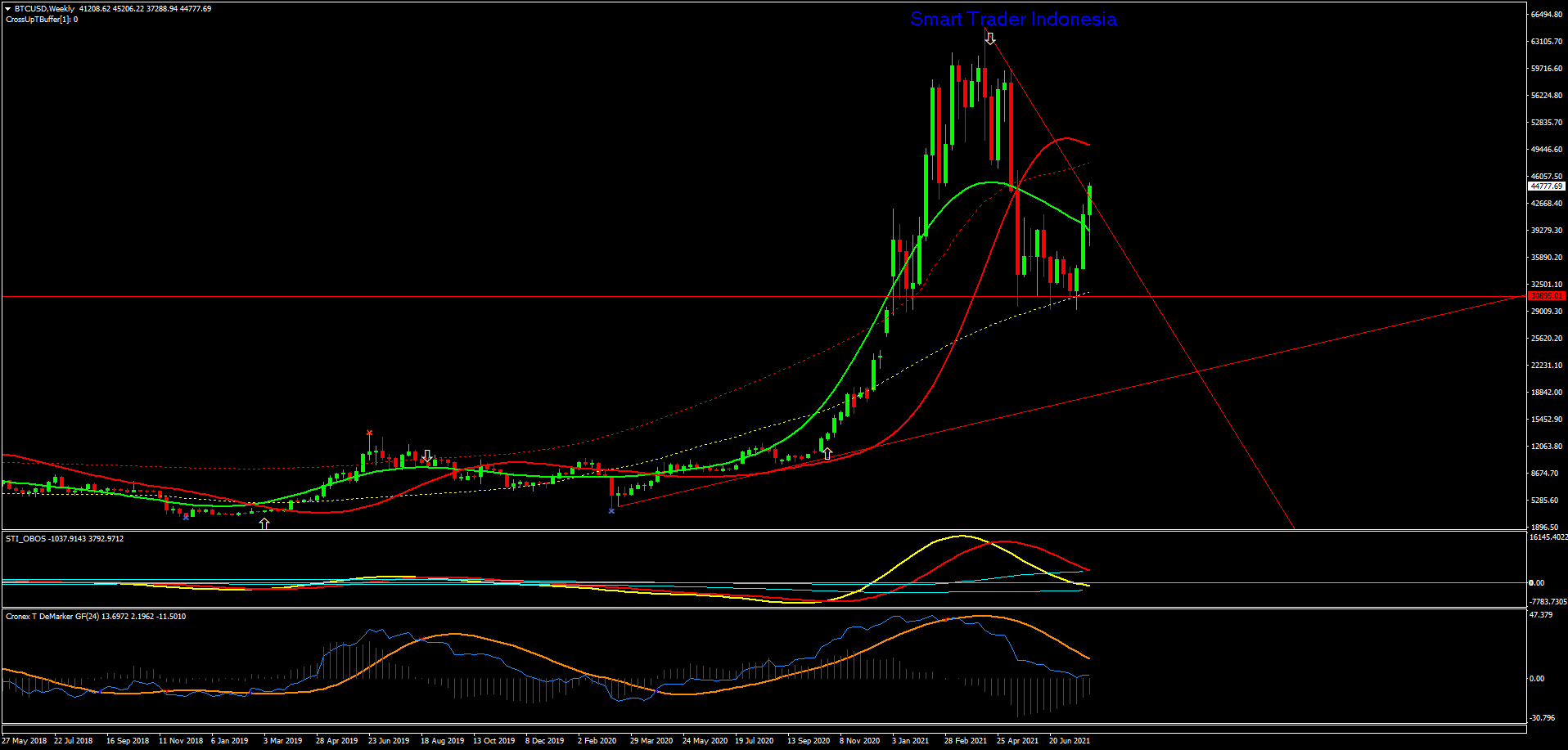Click the 22 Jul 2018 date label

coord(73,741)
